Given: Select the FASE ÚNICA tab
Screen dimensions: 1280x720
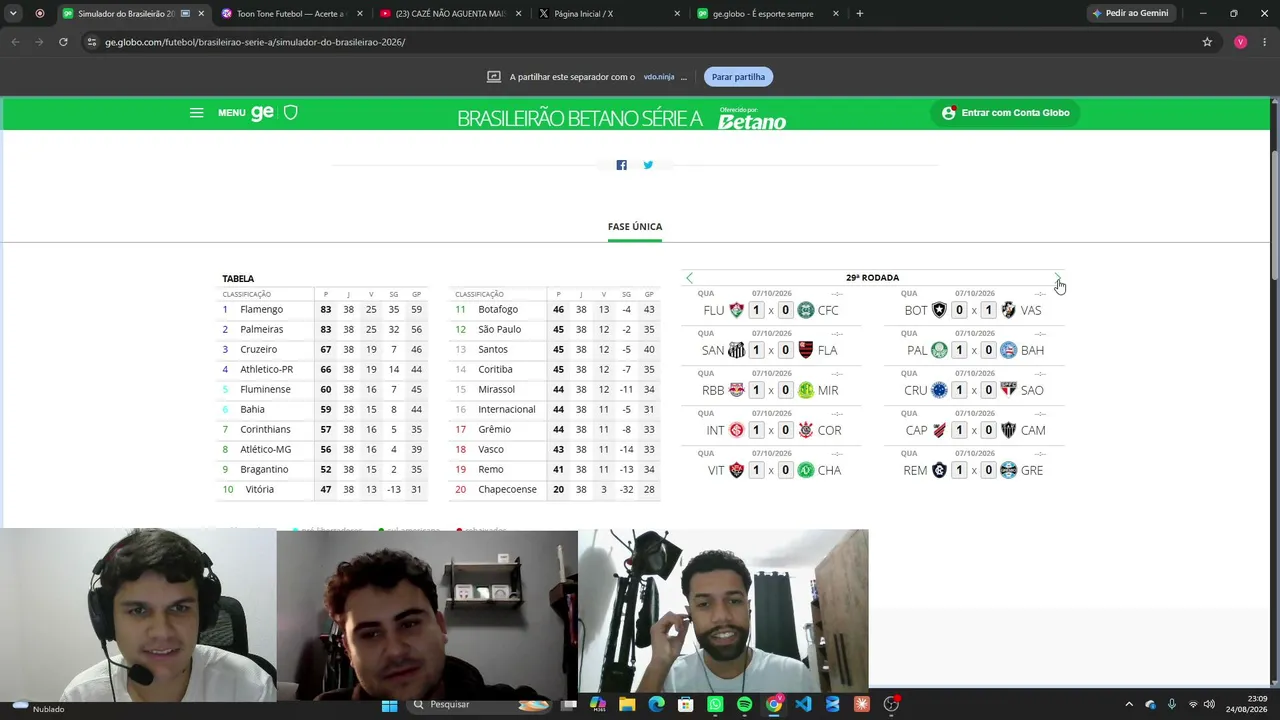Looking at the screenshot, I should pyautogui.click(x=635, y=227).
